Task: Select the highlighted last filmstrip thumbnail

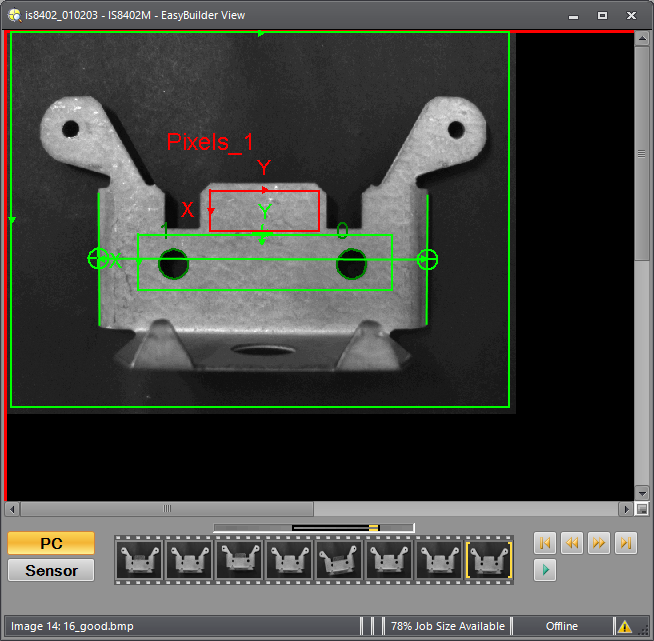Action: pyautogui.click(x=488, y=559)
